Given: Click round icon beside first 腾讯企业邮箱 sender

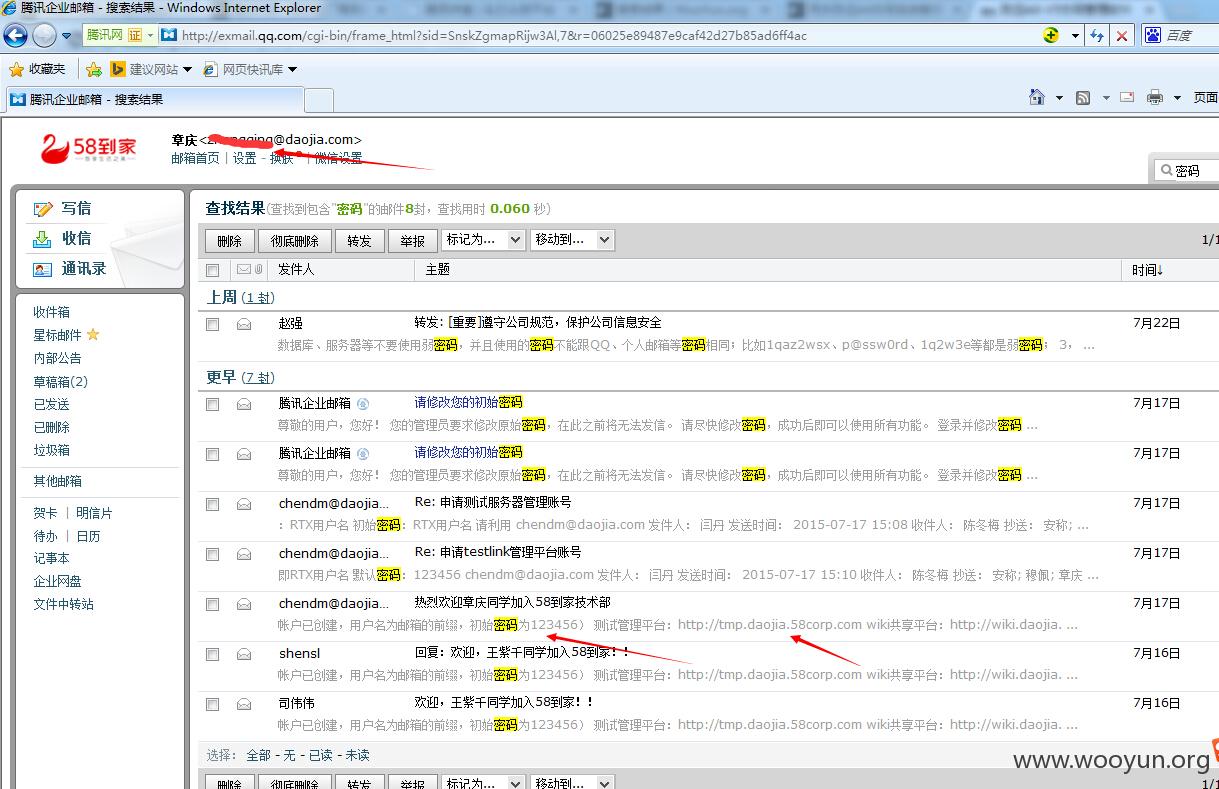Looking at the screenshot, I should [363, 404].
